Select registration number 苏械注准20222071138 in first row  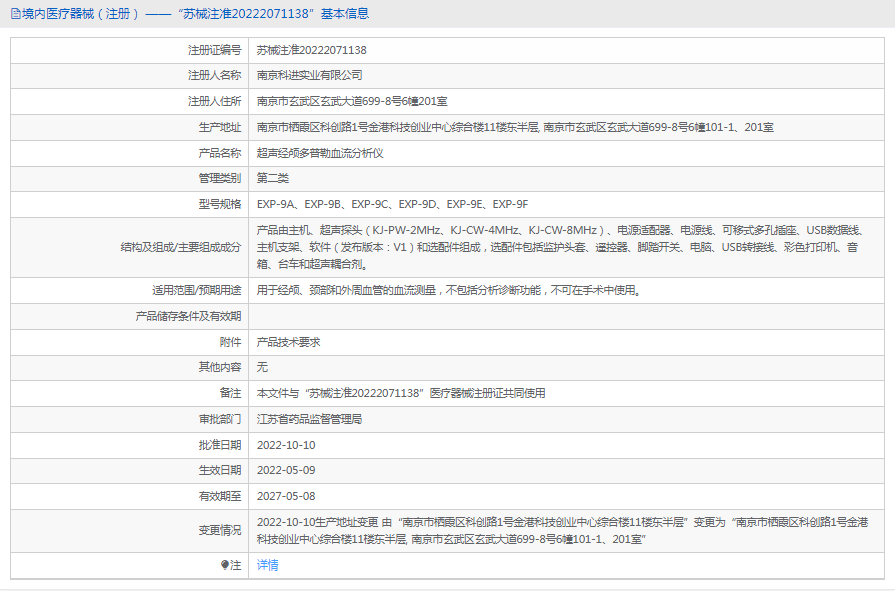point(312,50)
